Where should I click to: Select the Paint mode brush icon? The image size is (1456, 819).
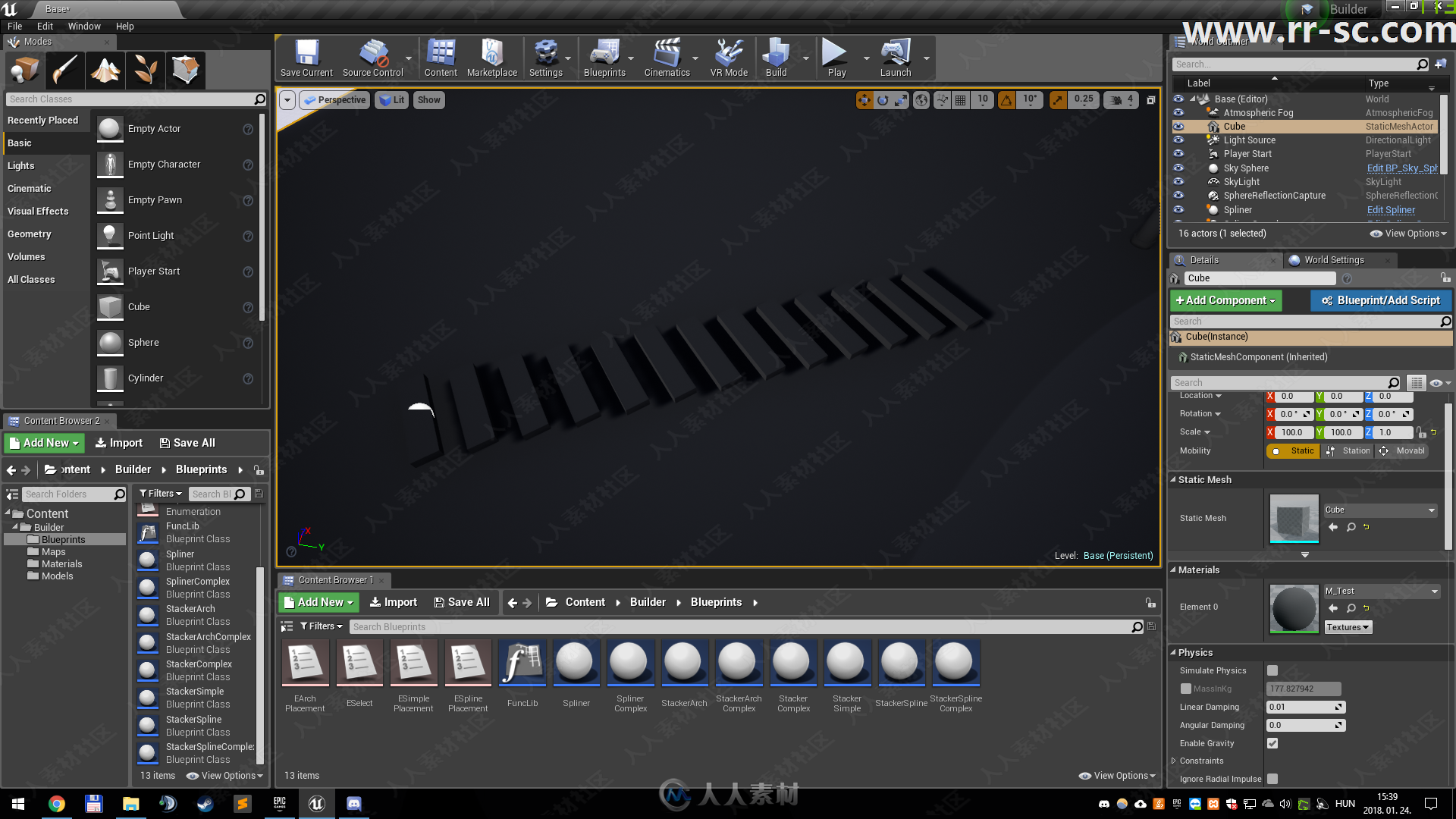point(65,71)
